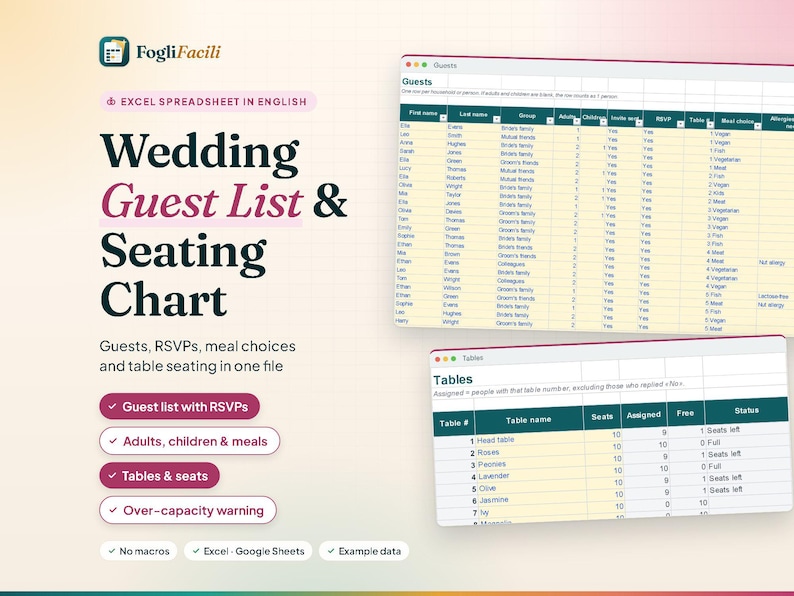
Task: Select the Head table name cell
Action: (x=529, y=439)
